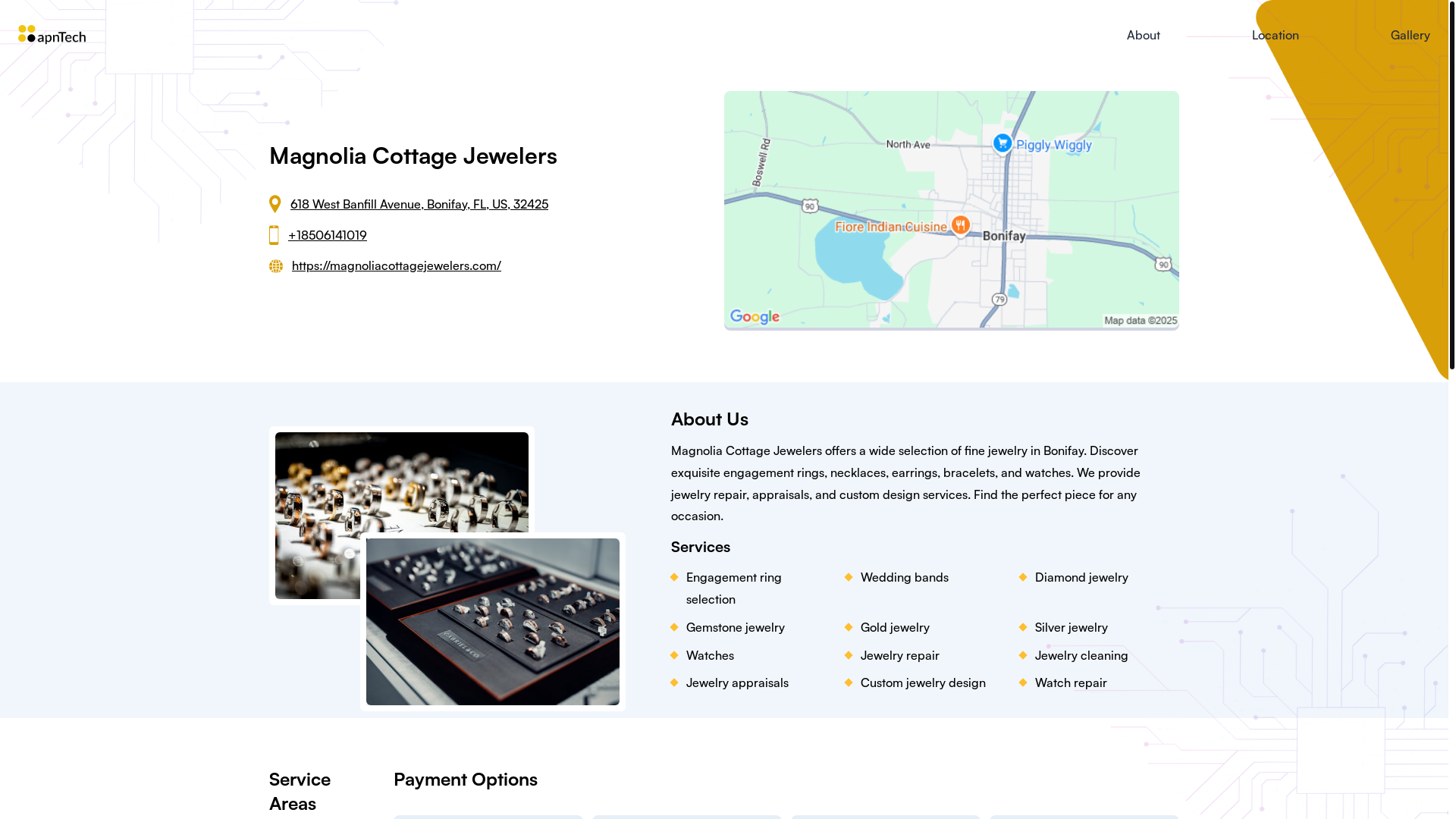This screenshot has height=819, width=1456.
Task: Click the Silver jewelry service item
Action: (x=1072, y=627)
